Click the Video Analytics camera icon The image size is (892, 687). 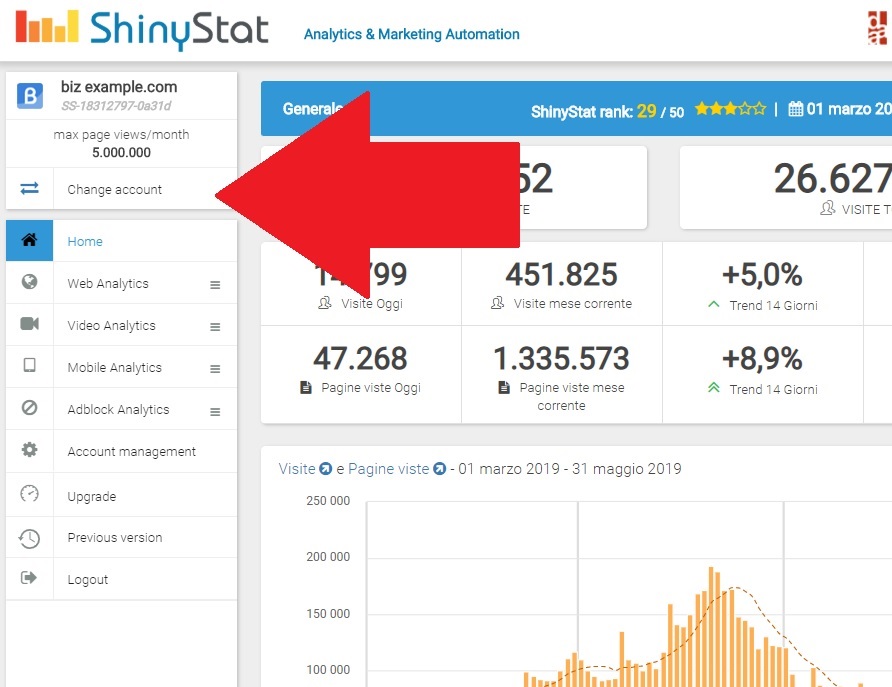pos(30,324)
